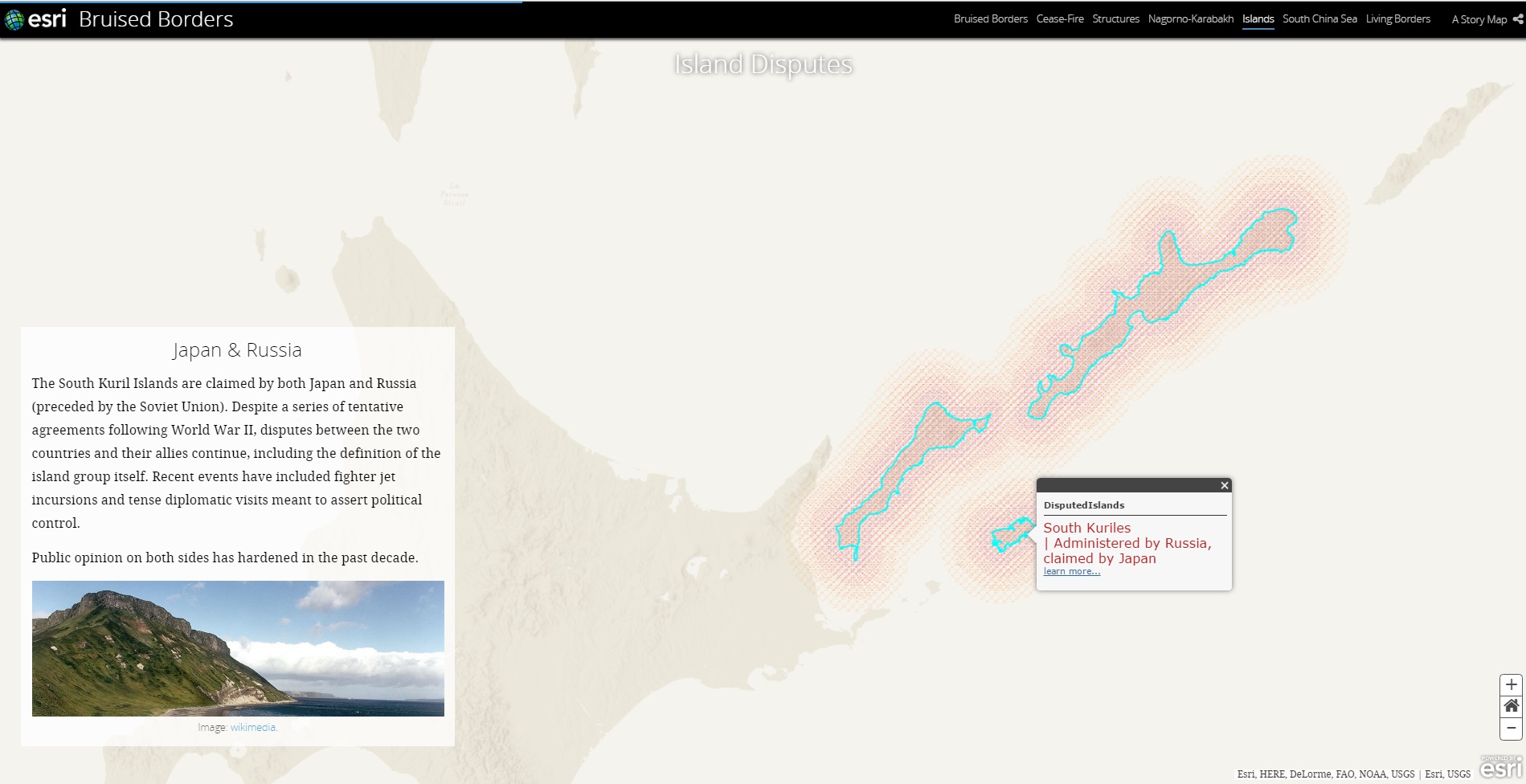Open the wikimedia image credit link

pyautogui.click(x=253, y=727)
